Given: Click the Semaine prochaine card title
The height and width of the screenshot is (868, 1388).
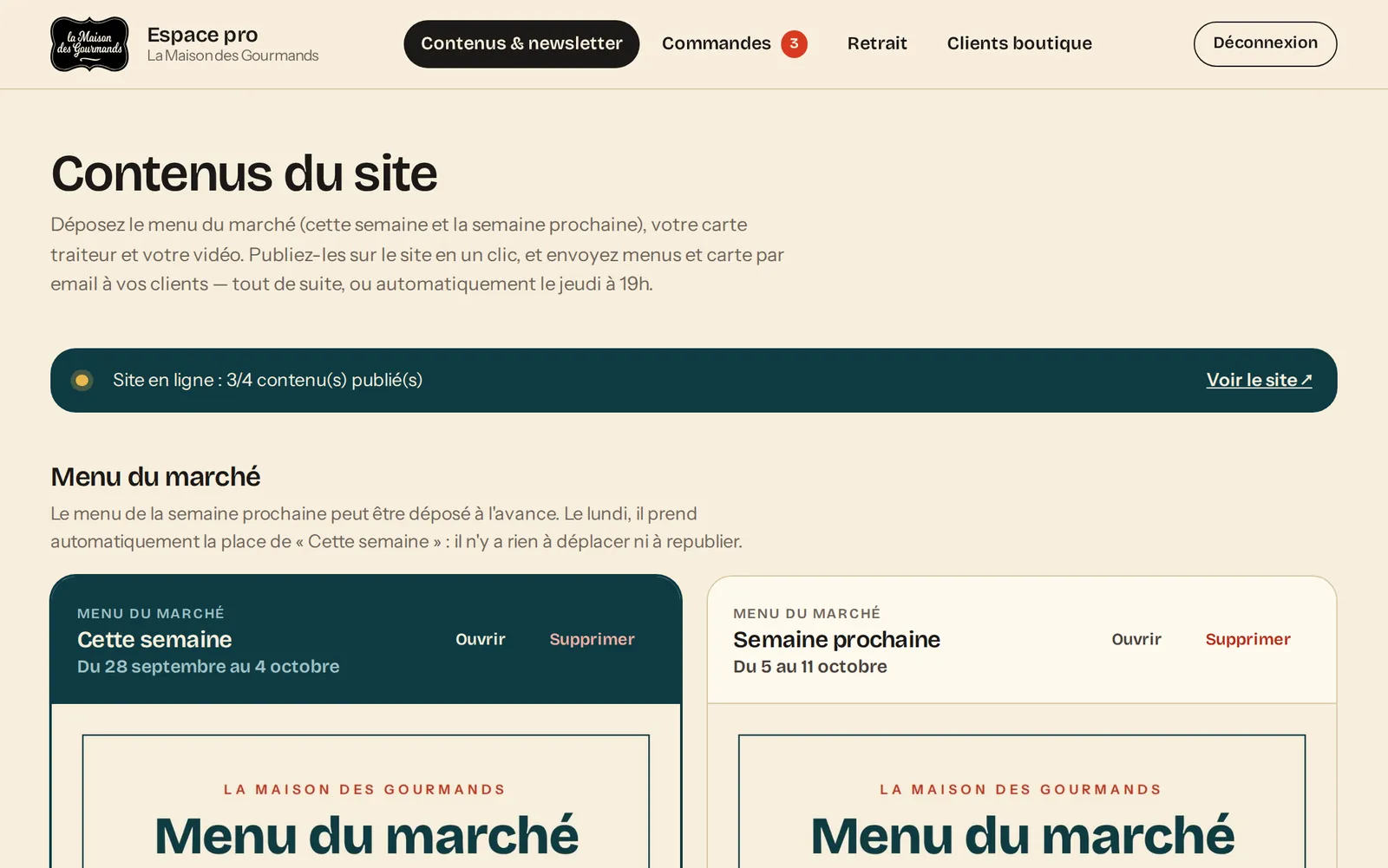Looking at the screenshot, I should click(836, 639).
